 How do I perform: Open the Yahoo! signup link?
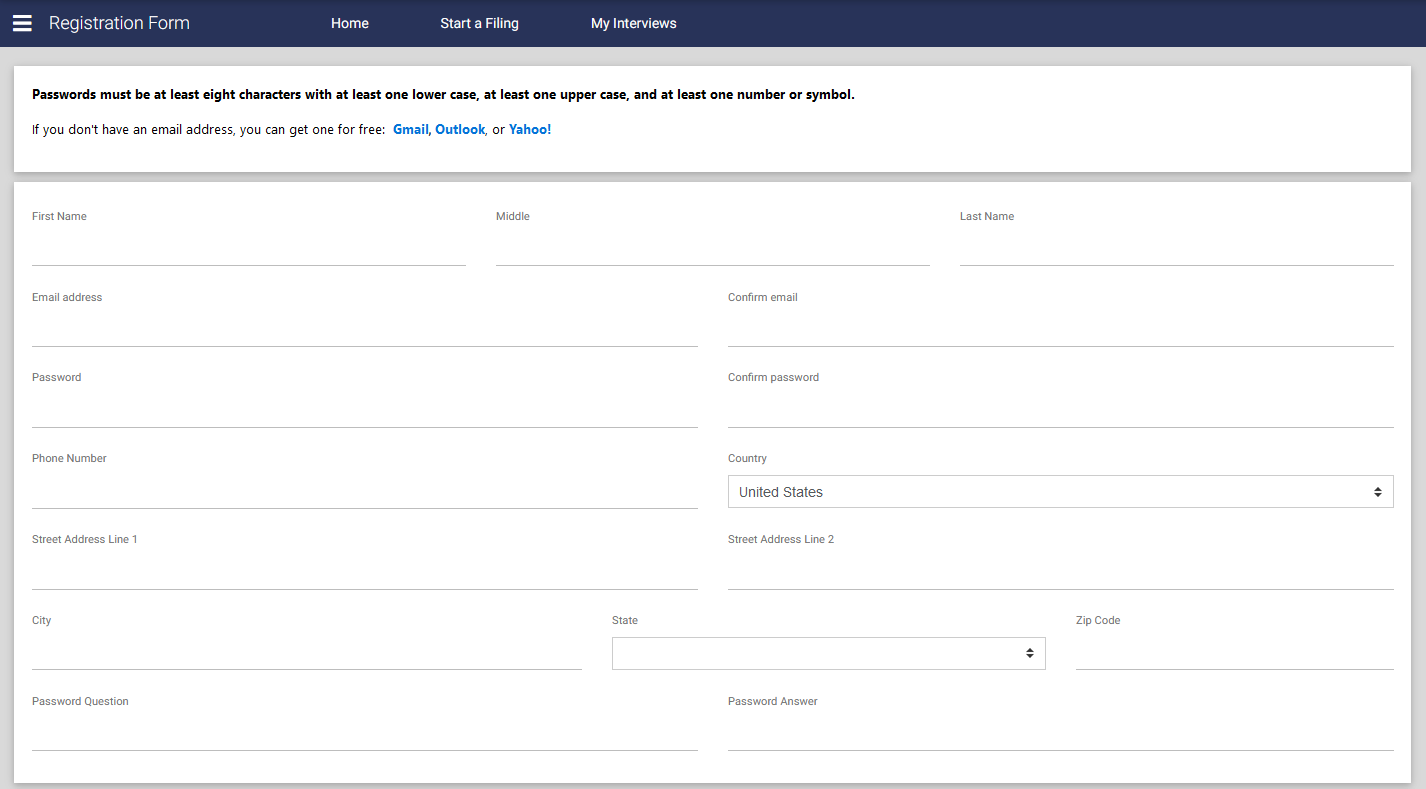pos(529,129)
